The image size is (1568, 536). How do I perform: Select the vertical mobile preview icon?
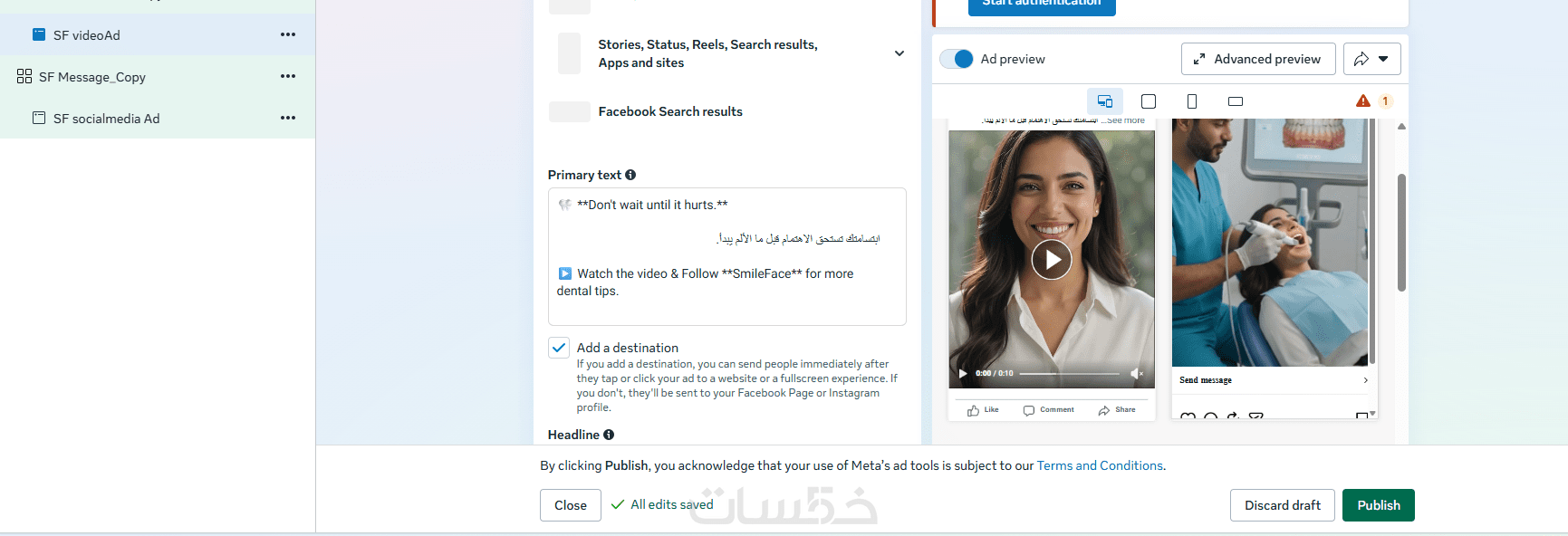1192,101
